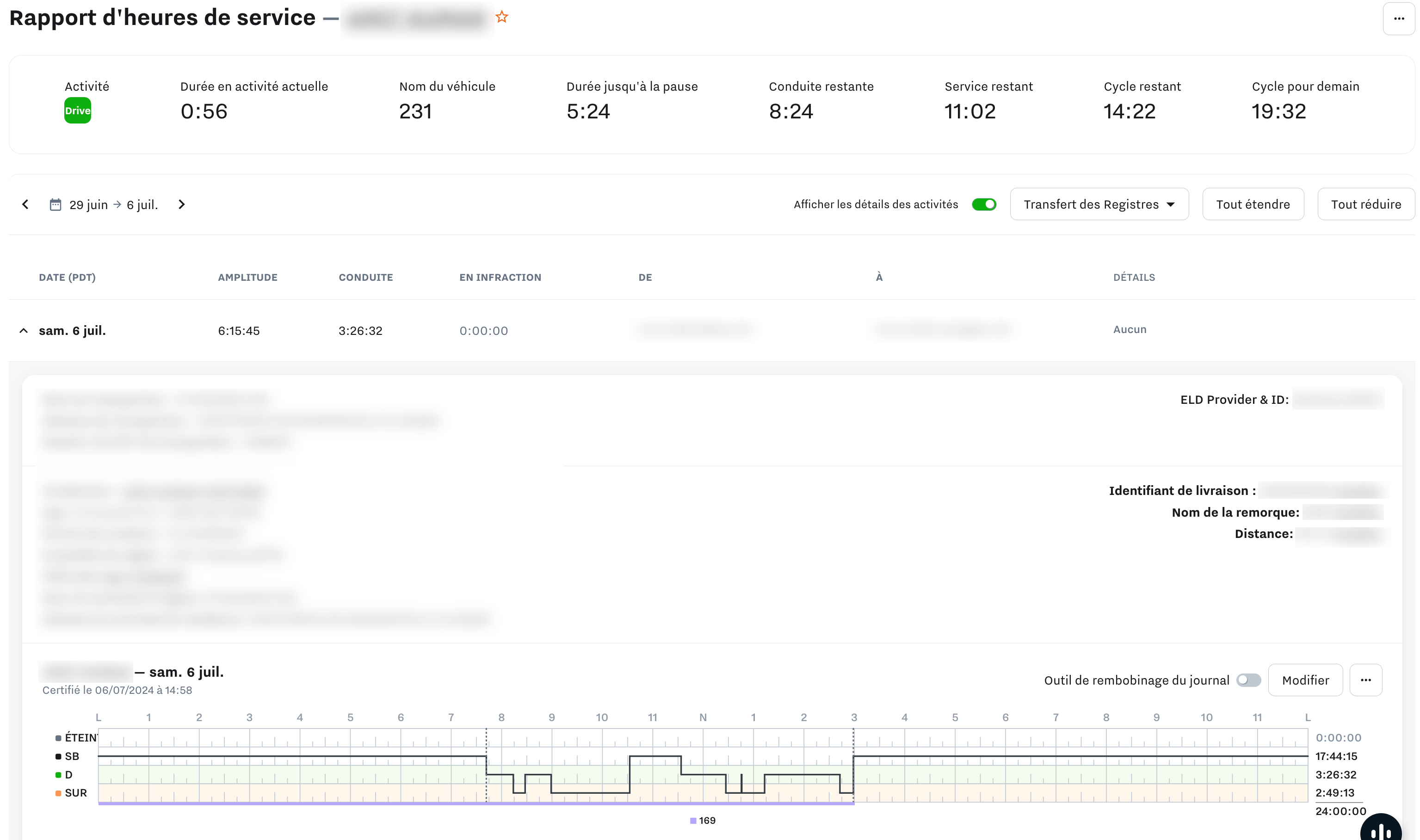Go to the next week
This screenshot has height=840, width=1420.
tap(182, 204)
